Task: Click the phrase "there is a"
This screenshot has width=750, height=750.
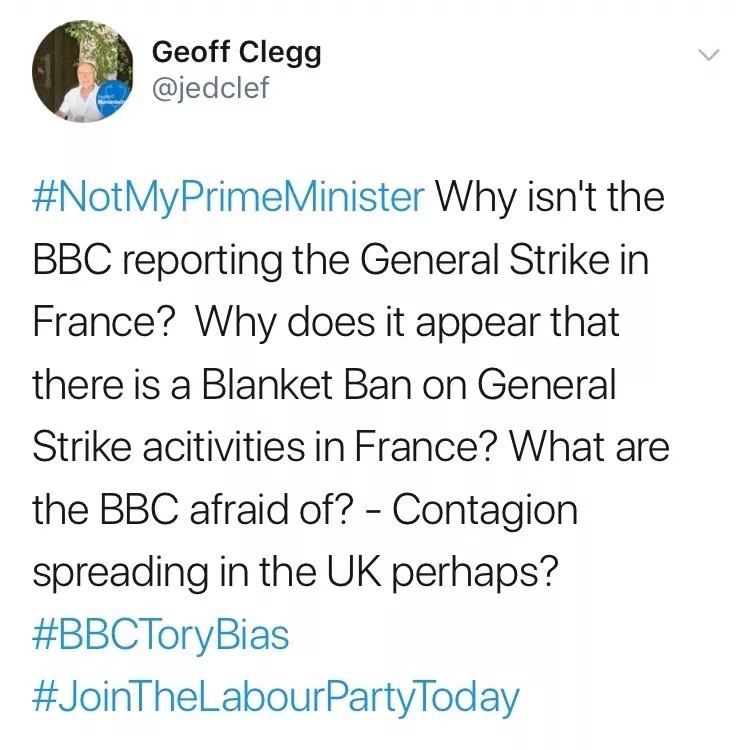Action: (111, 385)
